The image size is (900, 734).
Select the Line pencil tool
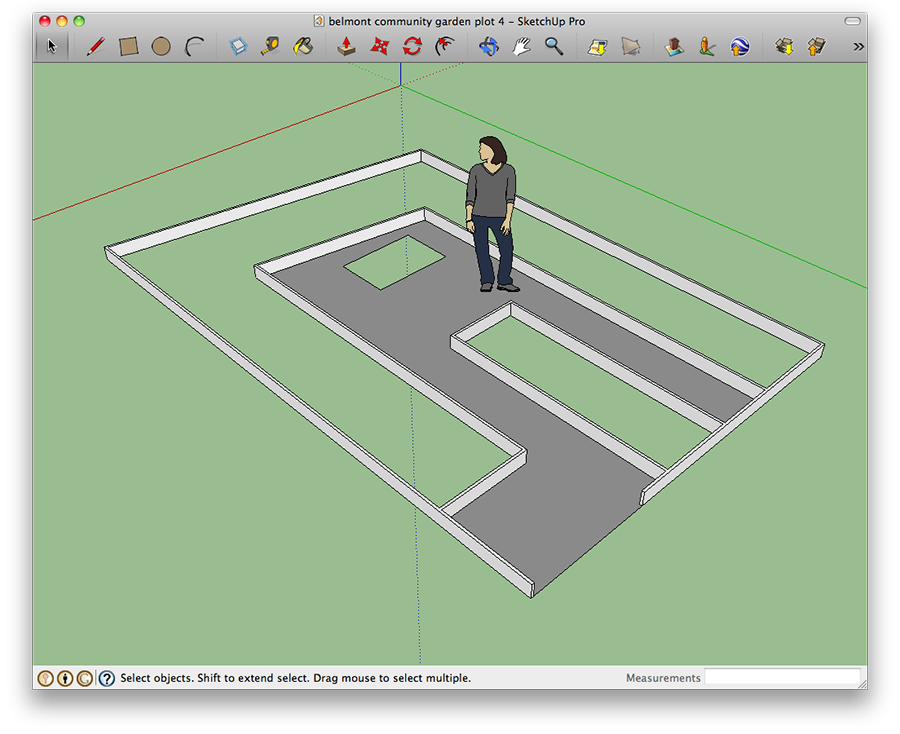tap(96, 46)
